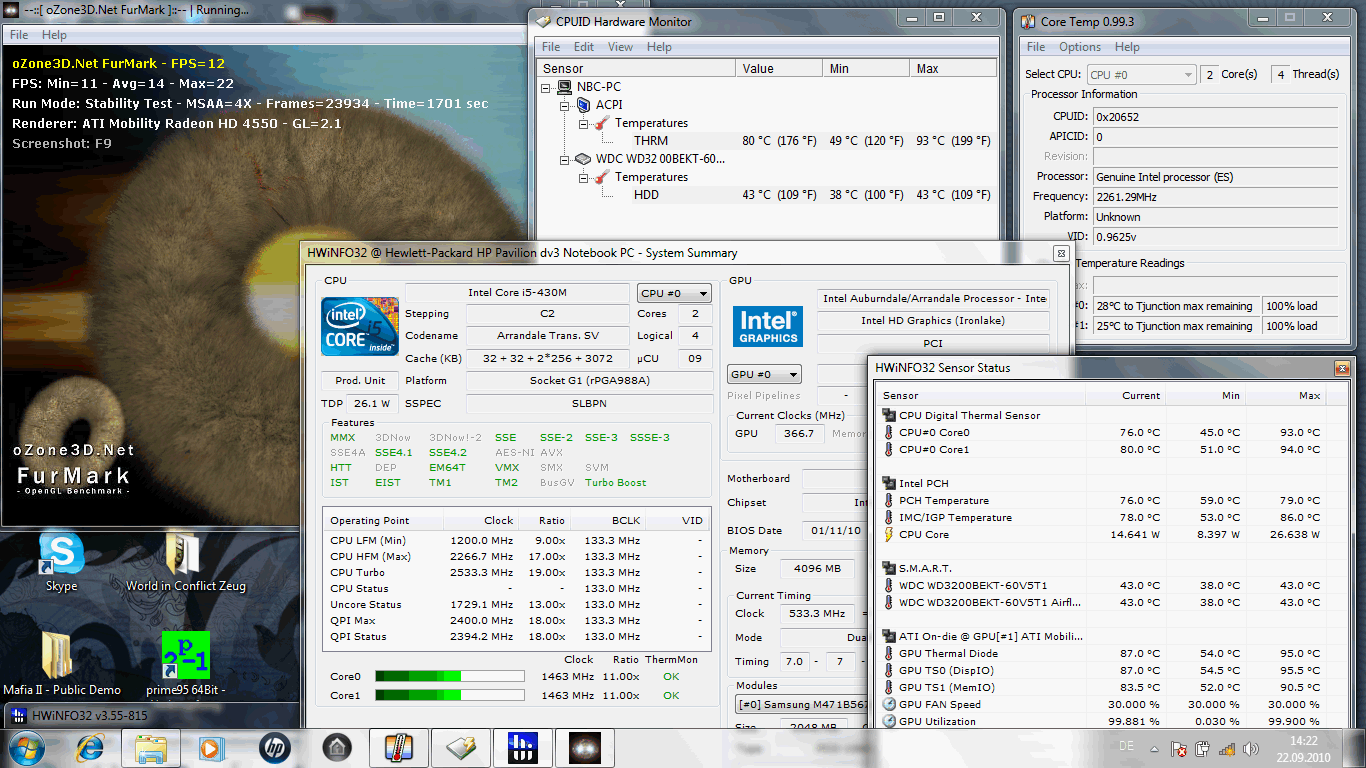Click the ACPI chip icon in Hardware Monitor
1366x768 pixels.
[x=583, y=105]
